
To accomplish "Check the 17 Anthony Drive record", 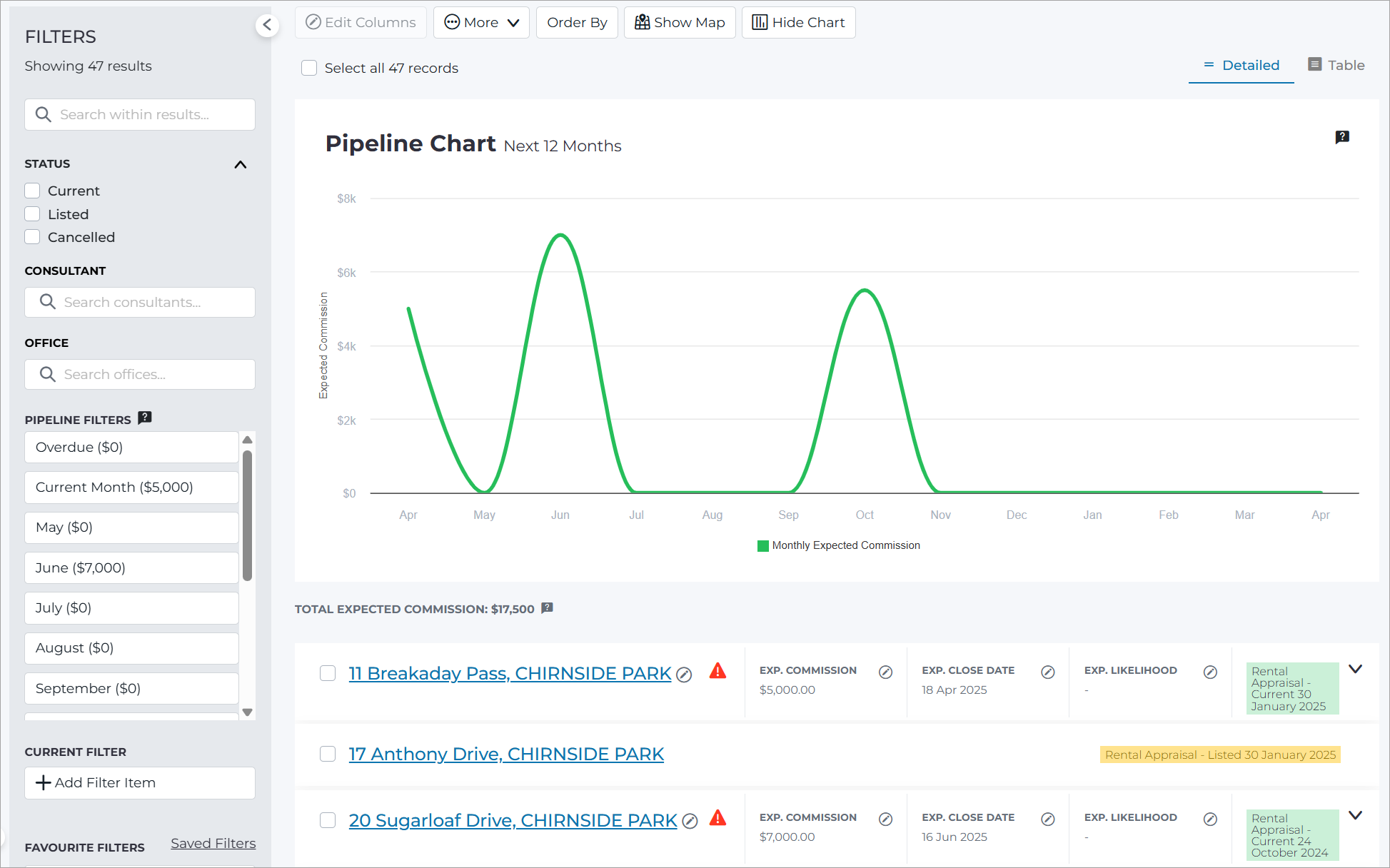I will click(328, 754).
